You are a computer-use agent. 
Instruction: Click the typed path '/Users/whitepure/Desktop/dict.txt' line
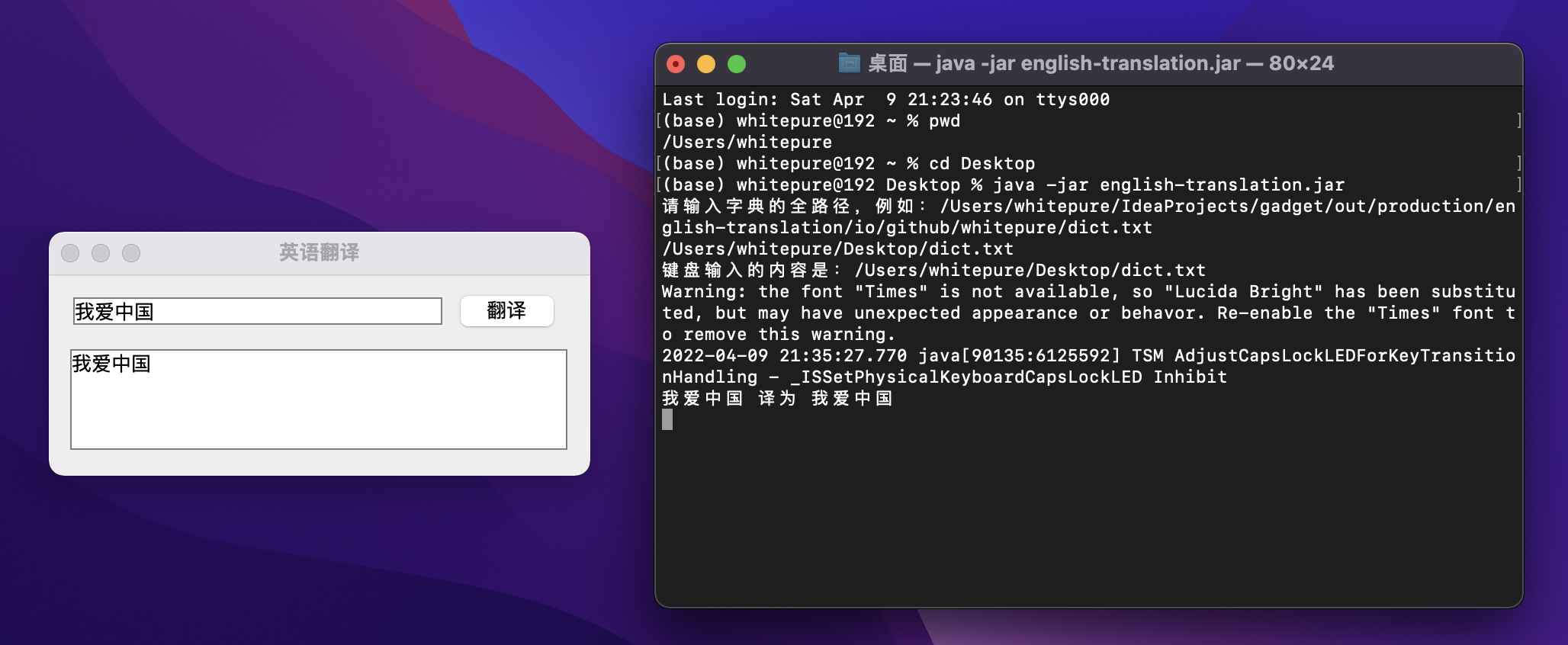(837, 249)
